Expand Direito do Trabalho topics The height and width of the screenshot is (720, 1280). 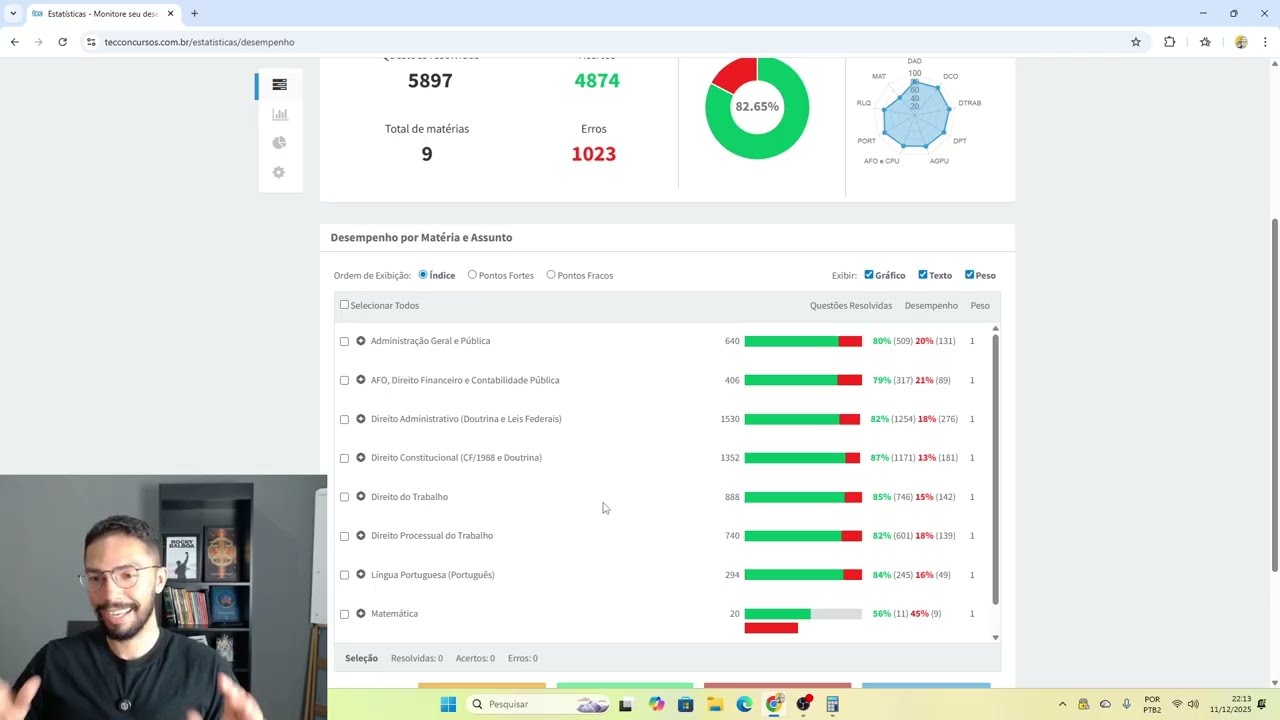coord(361,497)
